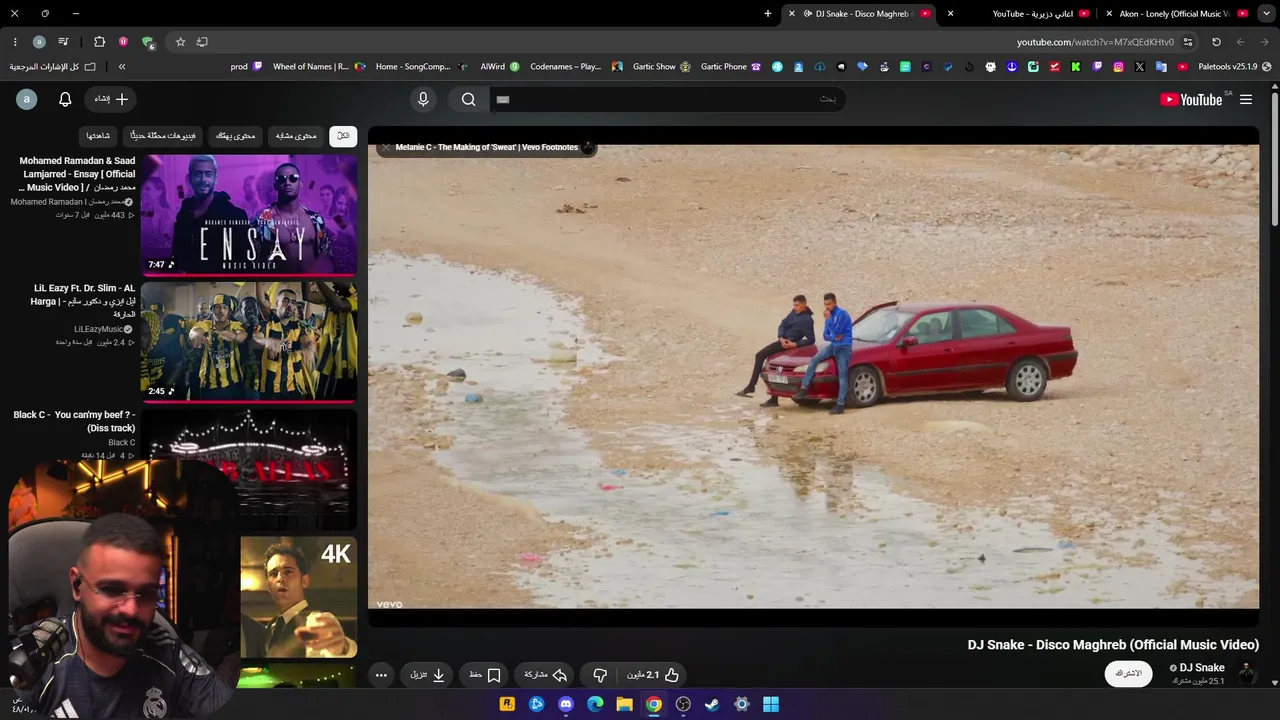
Task: Open the YouTube account avatar menu
Action: (27, 99)
